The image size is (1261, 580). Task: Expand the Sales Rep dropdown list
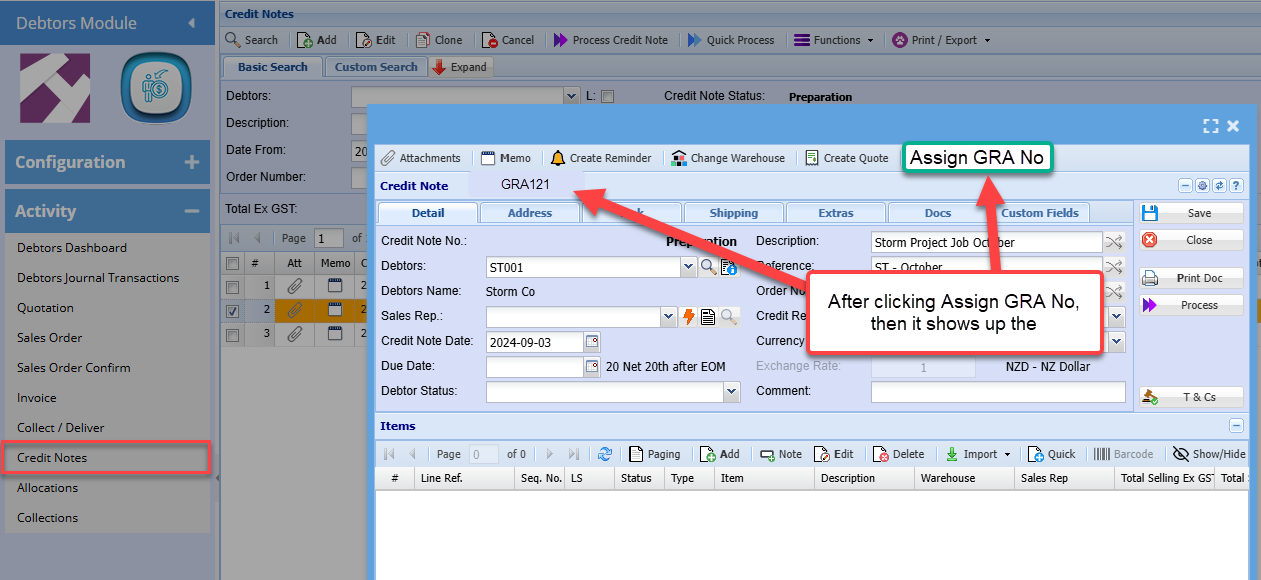pos(669,317)
